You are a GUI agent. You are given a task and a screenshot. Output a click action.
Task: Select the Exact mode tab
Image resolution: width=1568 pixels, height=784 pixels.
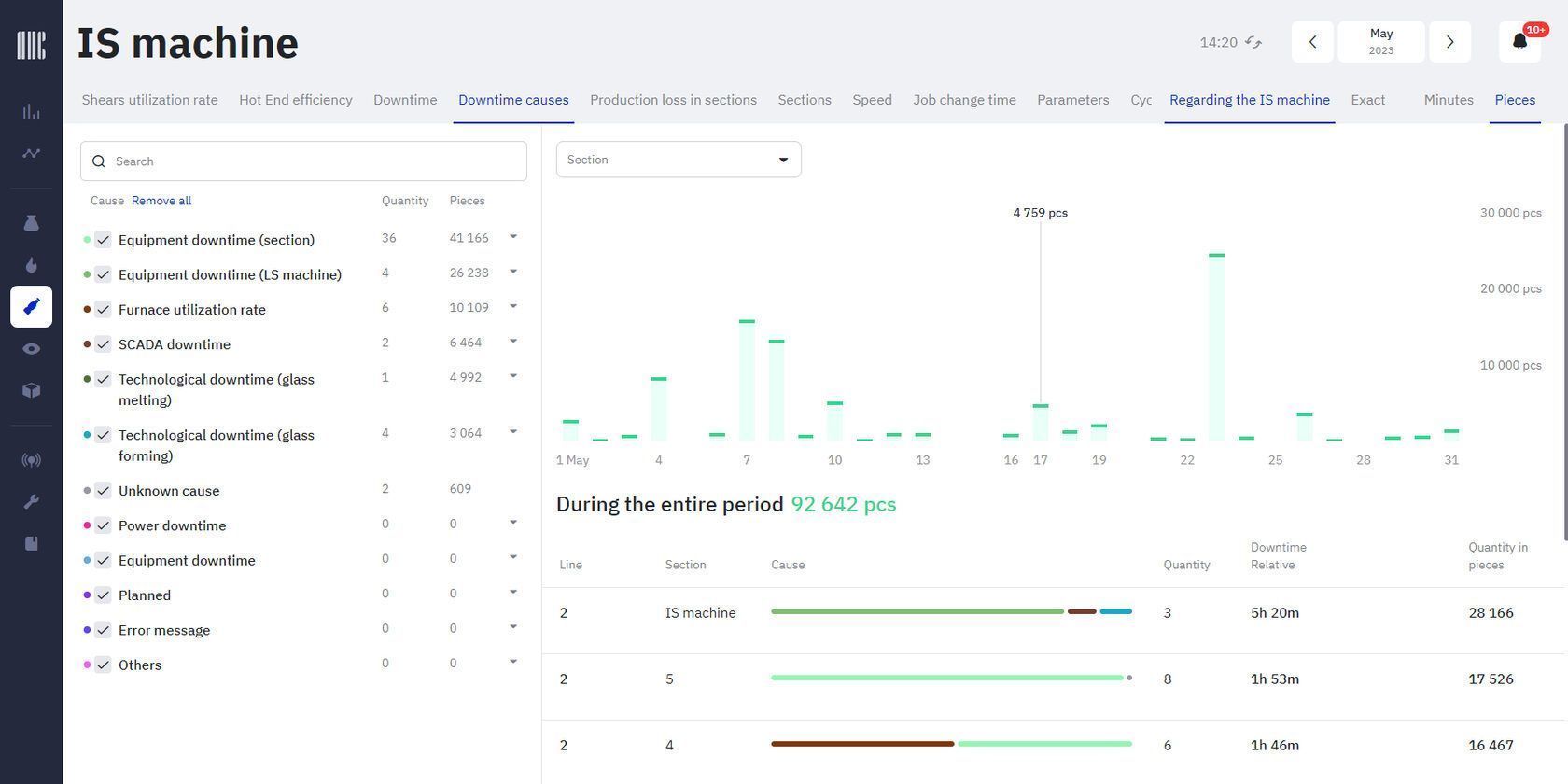1368,100
